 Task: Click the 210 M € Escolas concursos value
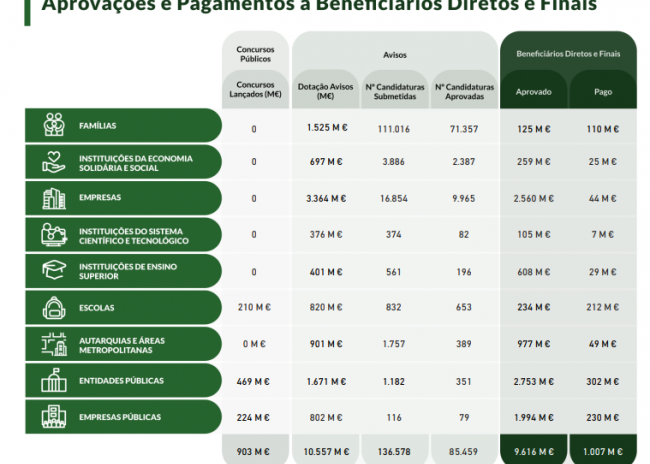coord(254,307)
